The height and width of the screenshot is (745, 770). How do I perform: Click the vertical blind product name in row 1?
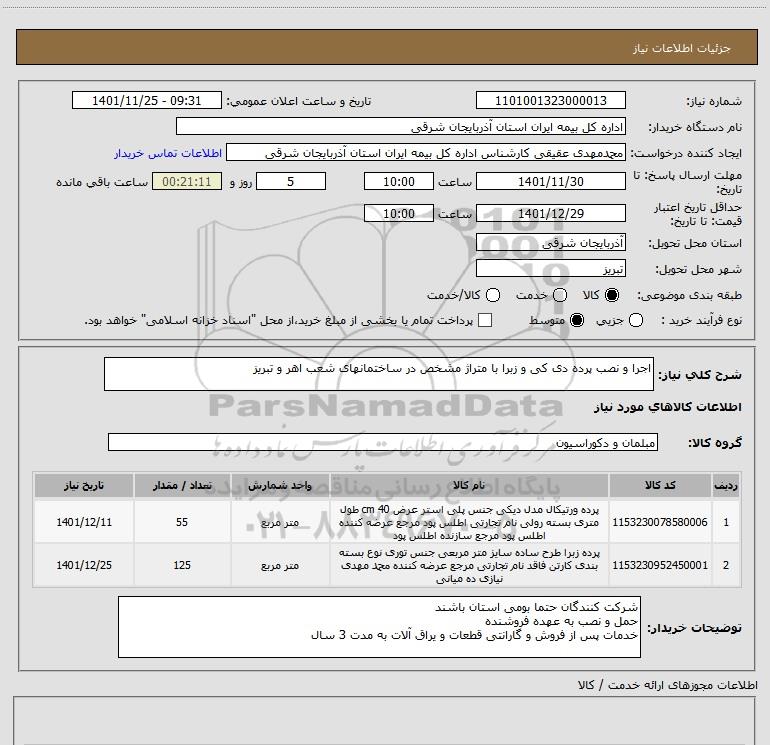click(469, 523)
